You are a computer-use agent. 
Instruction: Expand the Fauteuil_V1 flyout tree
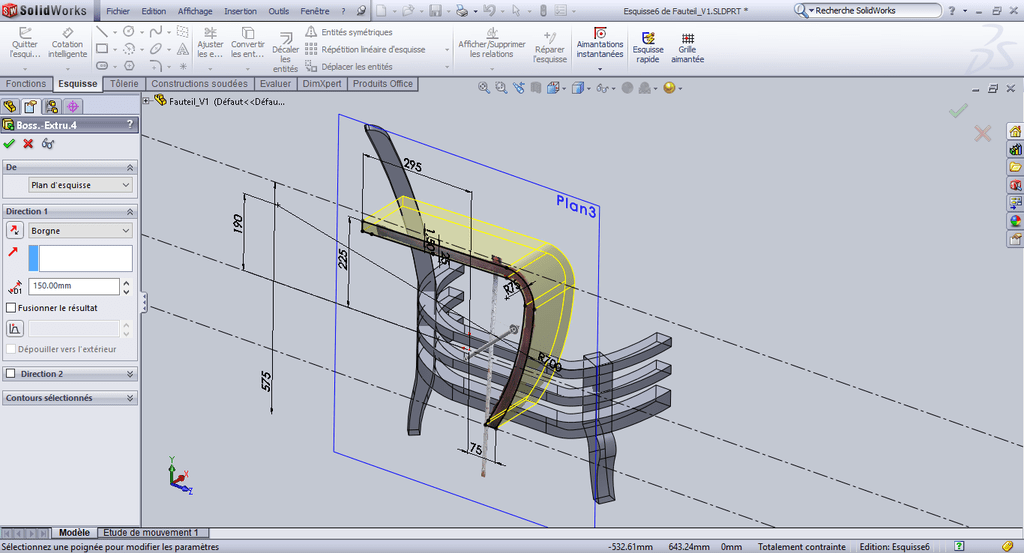point(147,101)
